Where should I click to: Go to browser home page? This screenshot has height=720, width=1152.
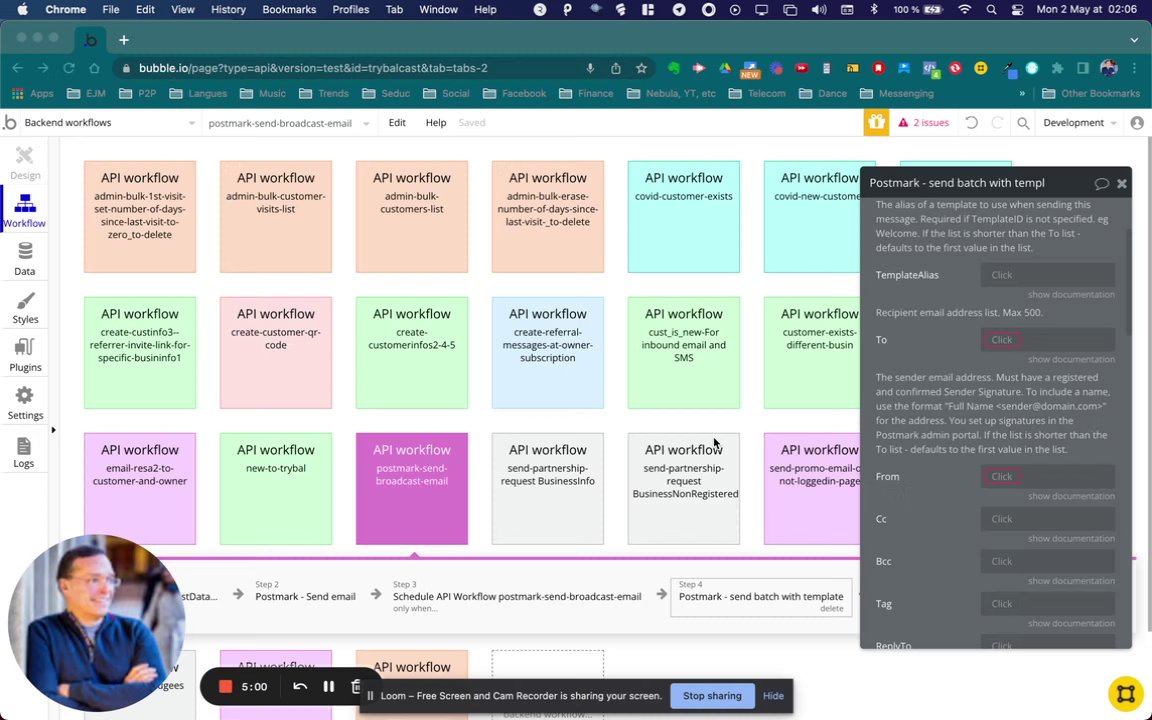[x=94, y=68]
